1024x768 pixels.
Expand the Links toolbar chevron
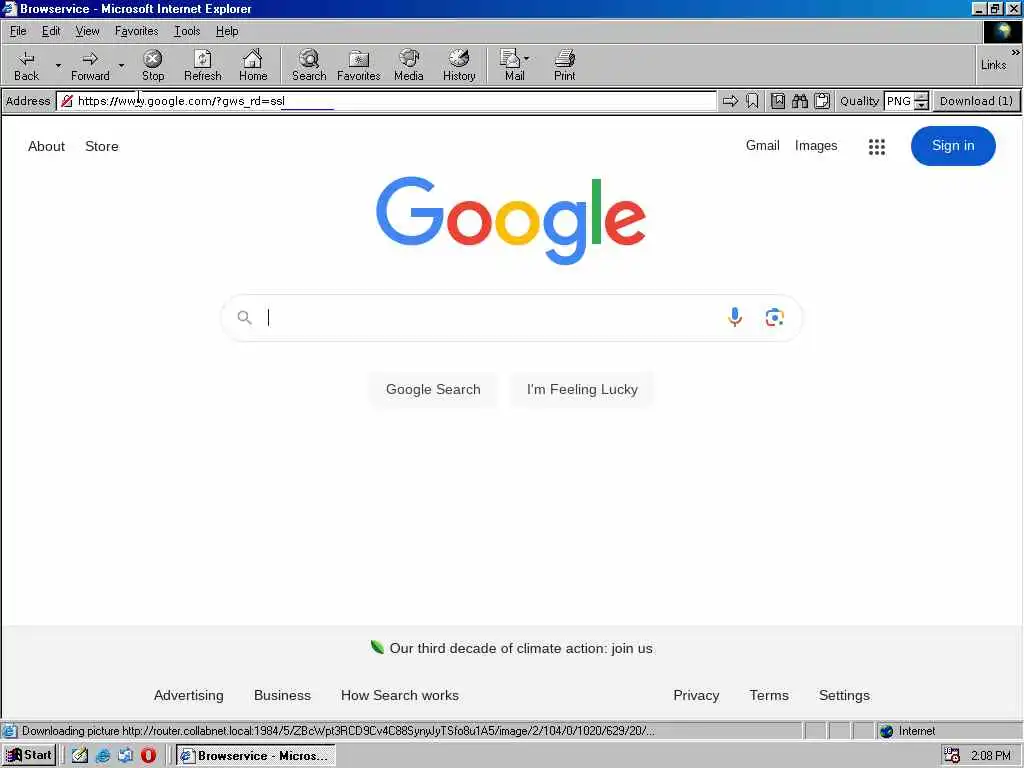pyautogui.click(x=1015, y=52)
